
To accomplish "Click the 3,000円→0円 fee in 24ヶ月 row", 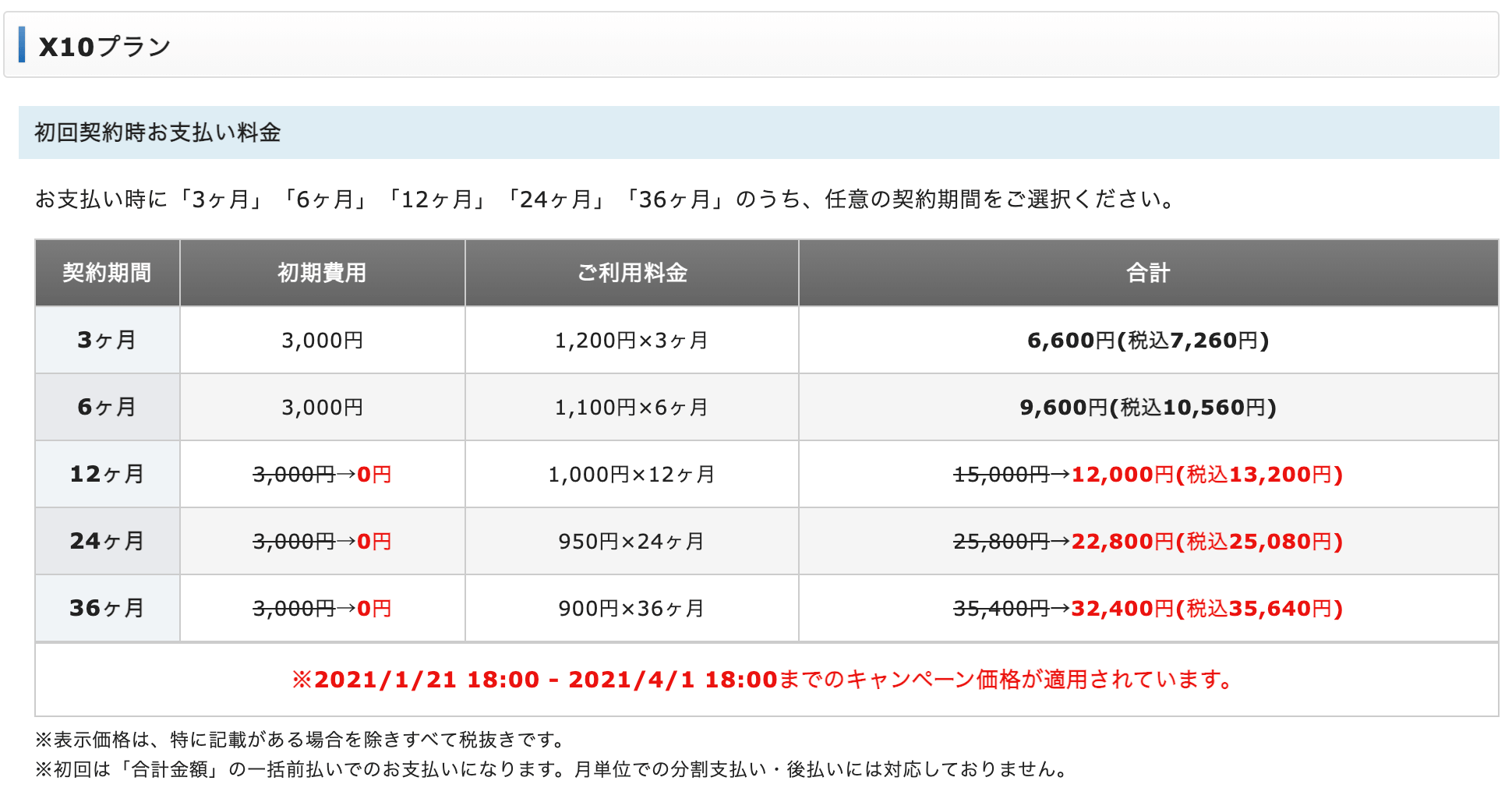I will point(323,542).
